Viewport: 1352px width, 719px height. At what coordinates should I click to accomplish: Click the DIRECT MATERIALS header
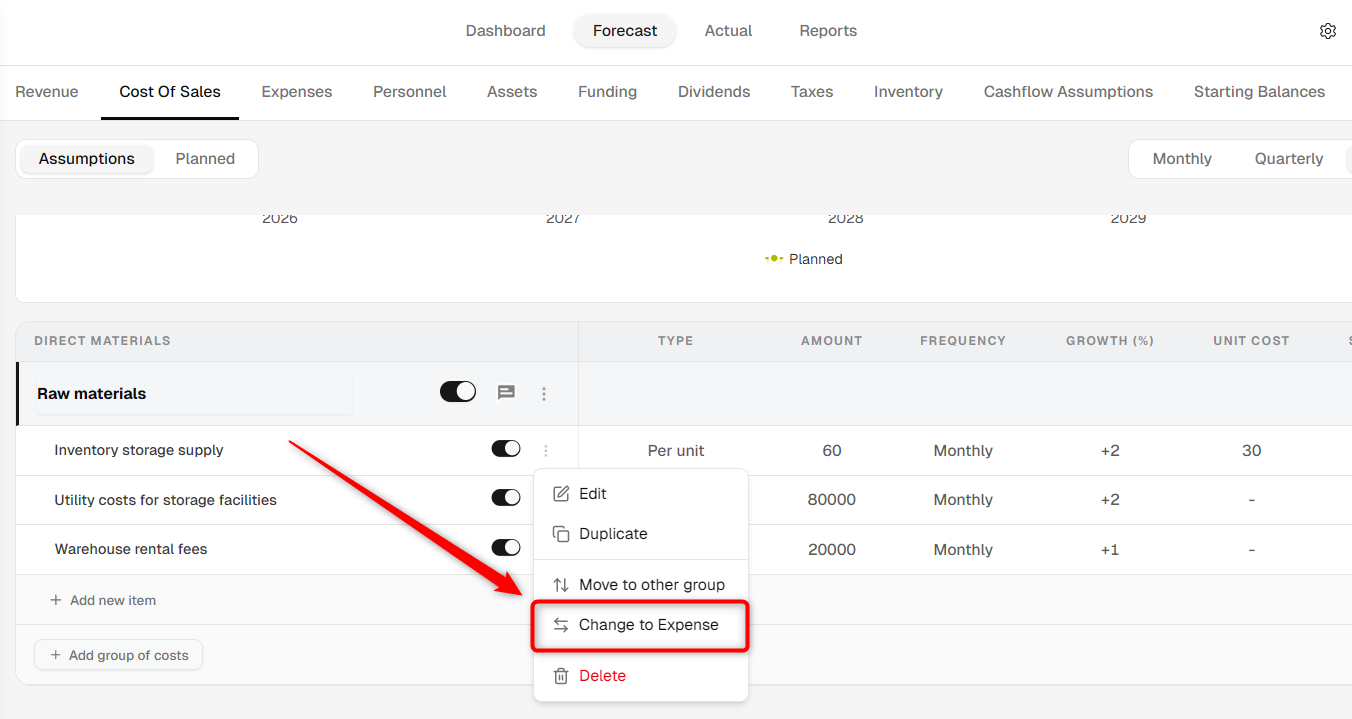102,341
